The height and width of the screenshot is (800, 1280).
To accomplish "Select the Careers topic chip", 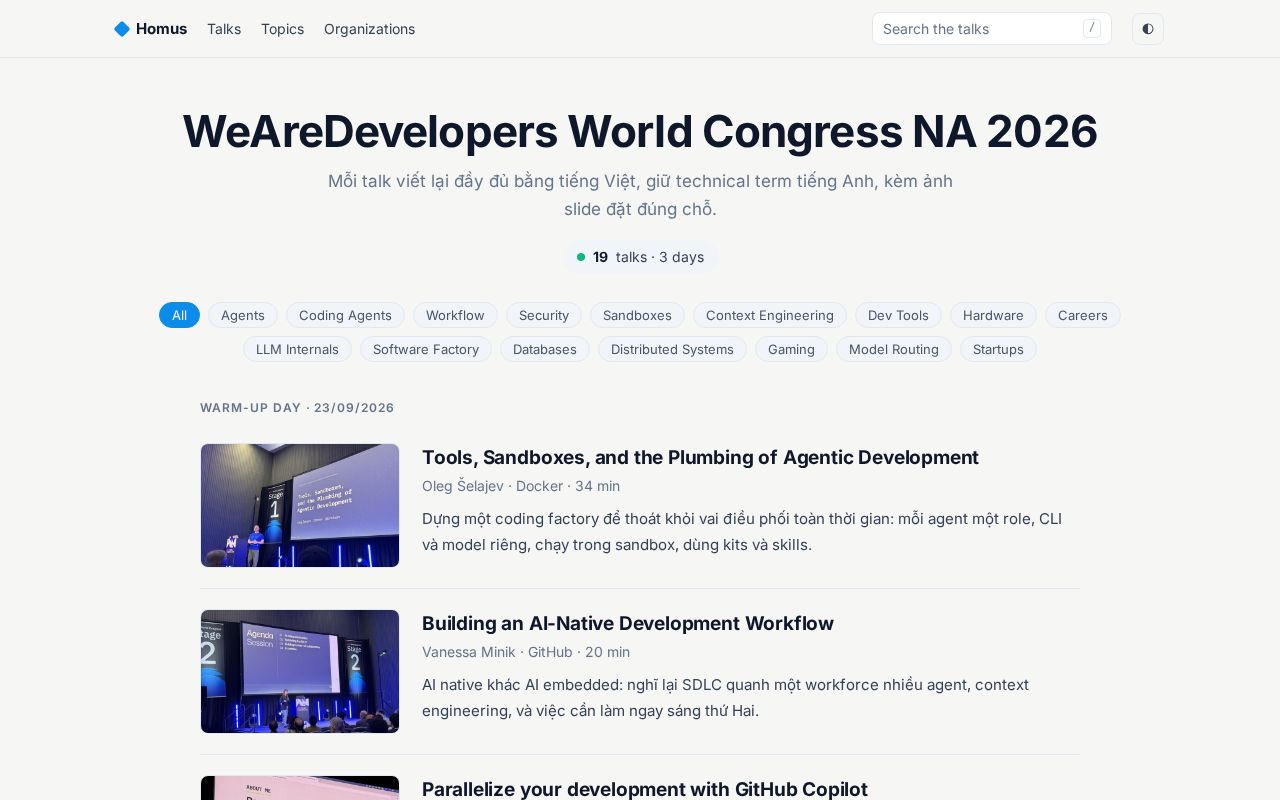I will [x=1083, y=315].
